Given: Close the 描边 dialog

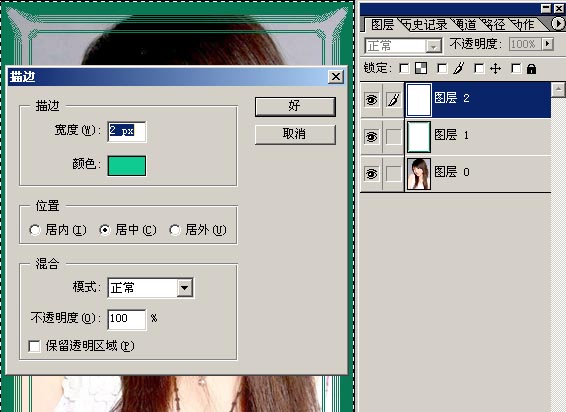Looking at the screenshot, I should (336, 77).
